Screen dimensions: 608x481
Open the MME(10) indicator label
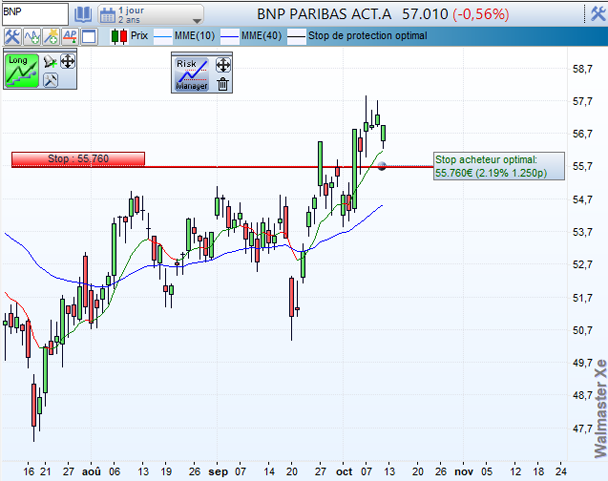point(194,36)
